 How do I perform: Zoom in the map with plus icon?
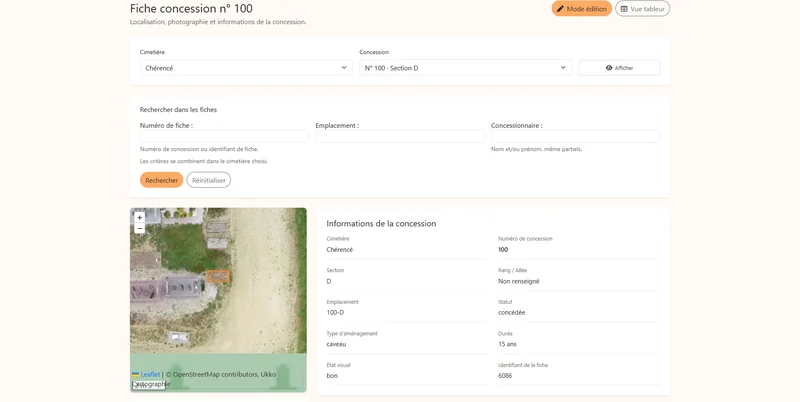click(139, 217)
